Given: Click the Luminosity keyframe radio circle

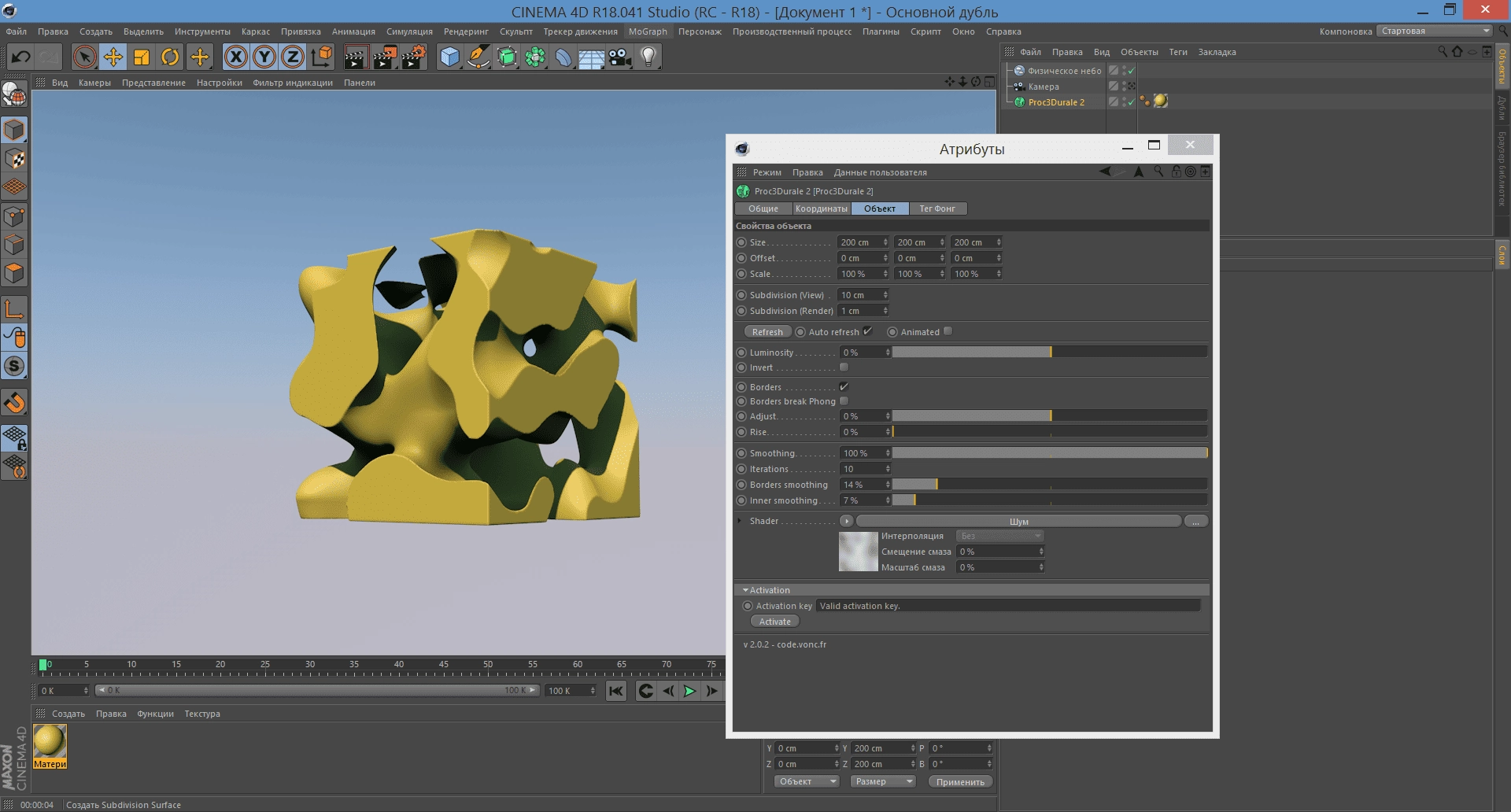Looking at the screenshot, I should 741,352.
